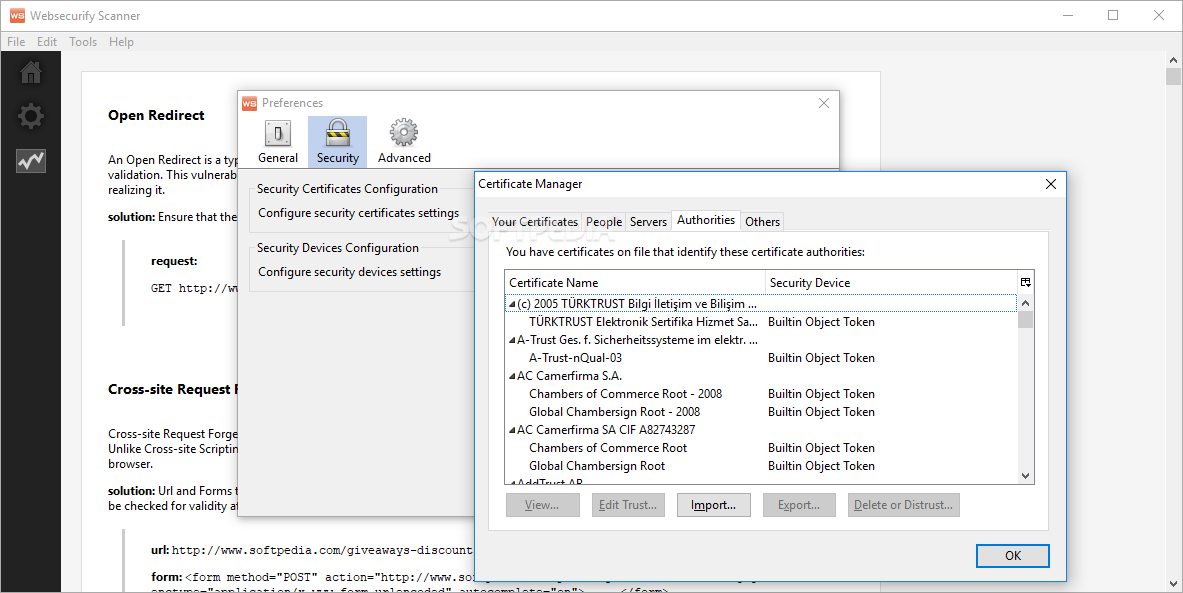Open the Help menu

tap(121, 41)
